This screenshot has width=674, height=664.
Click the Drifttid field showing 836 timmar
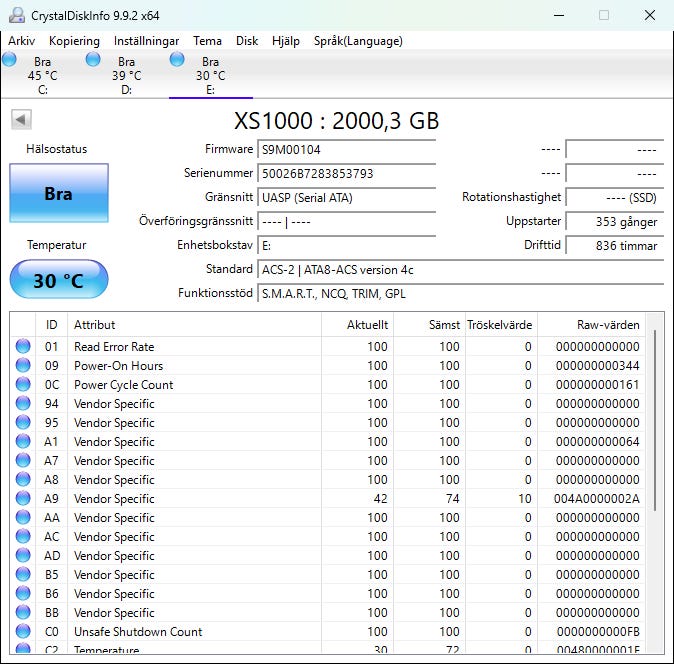coord(615,246)
